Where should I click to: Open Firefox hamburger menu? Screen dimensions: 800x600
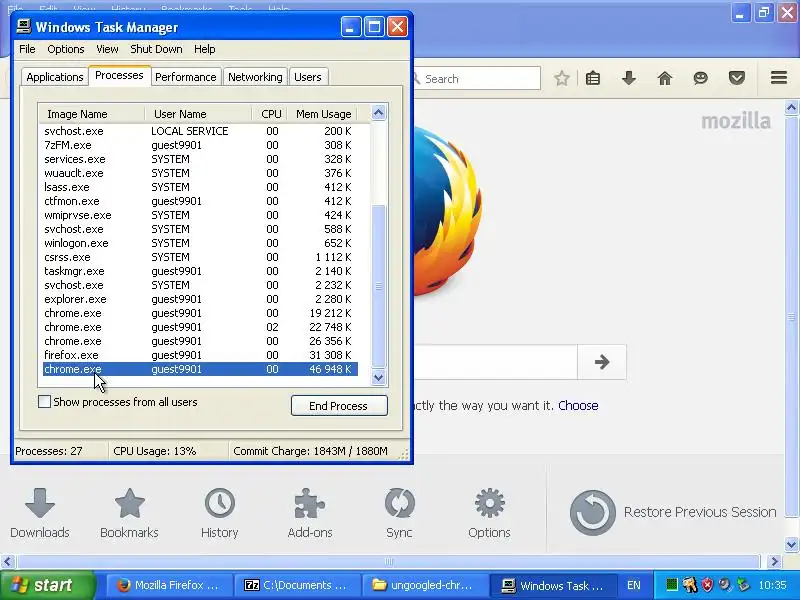pos(779,78)
